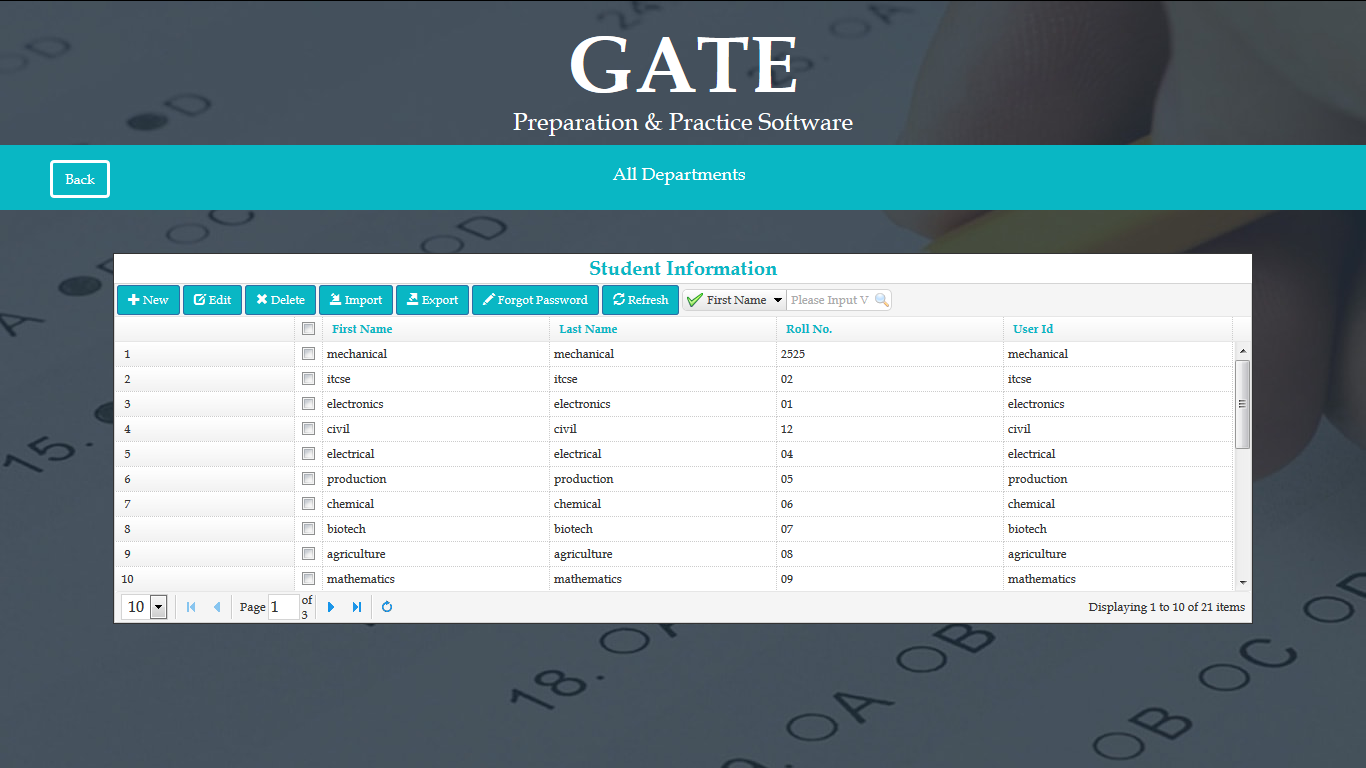
Task: Click the pagination reload icon
Action: [387, 607]
